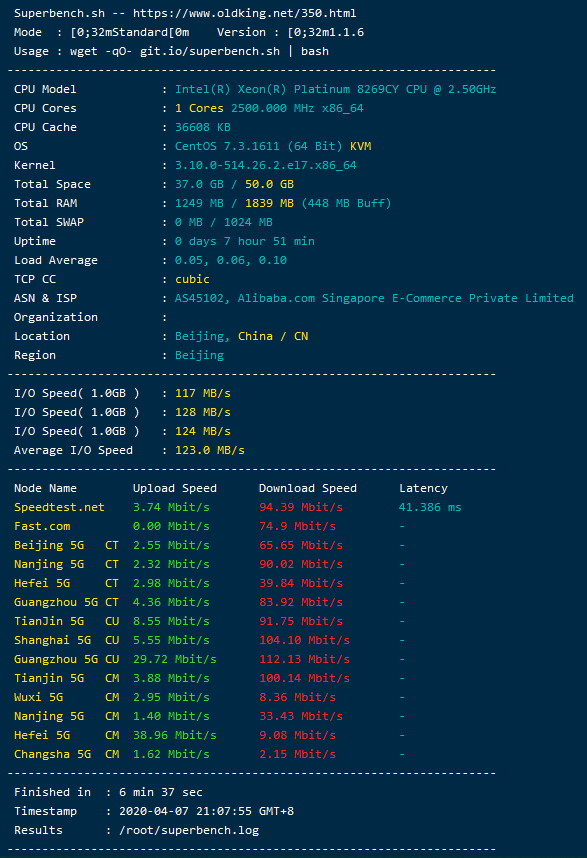Select the wget git.io/superbench.sh command text
Viewport: 587px width, 858px height.
(x=200, y=51)
